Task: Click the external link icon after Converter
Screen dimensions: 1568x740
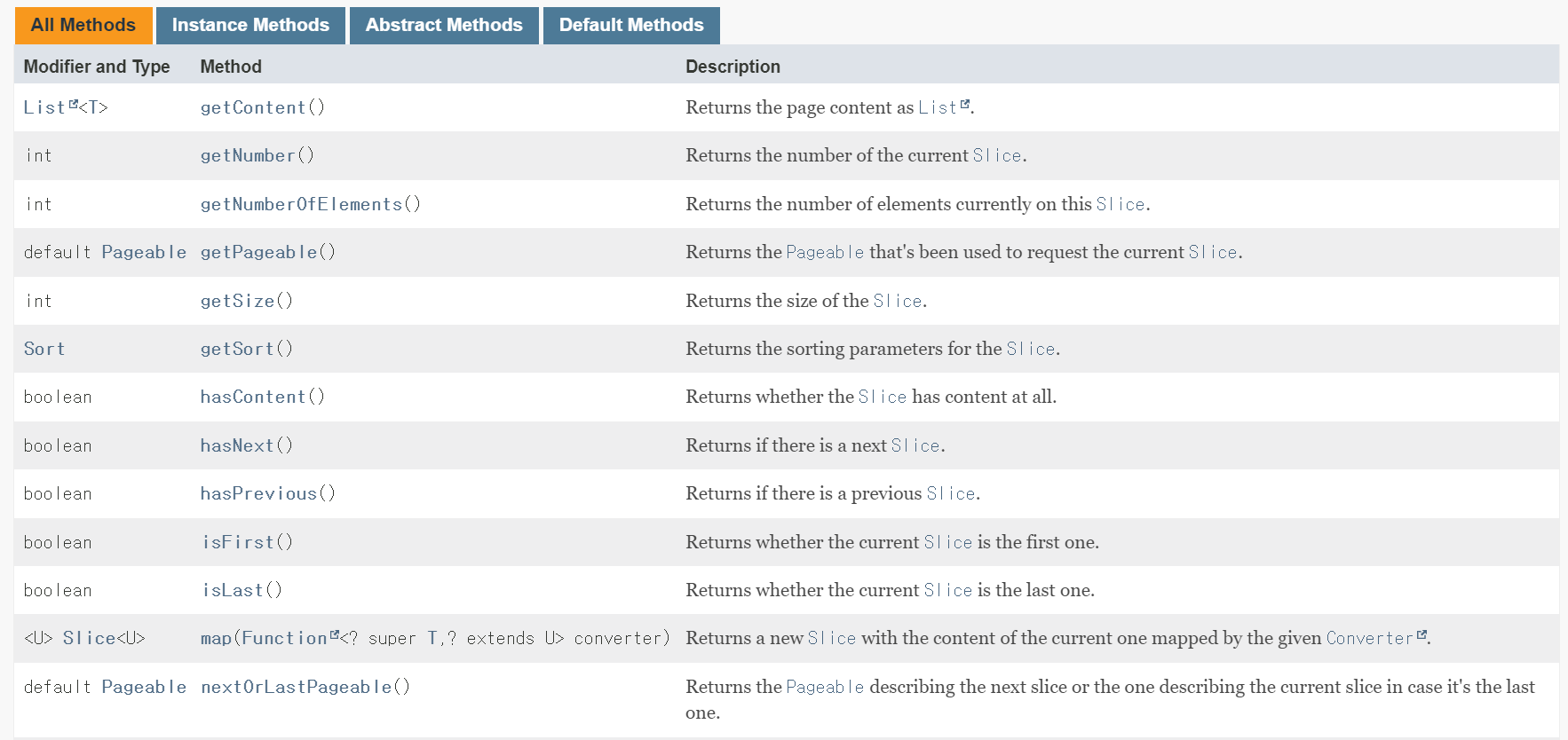Action: coord(1421,635)
